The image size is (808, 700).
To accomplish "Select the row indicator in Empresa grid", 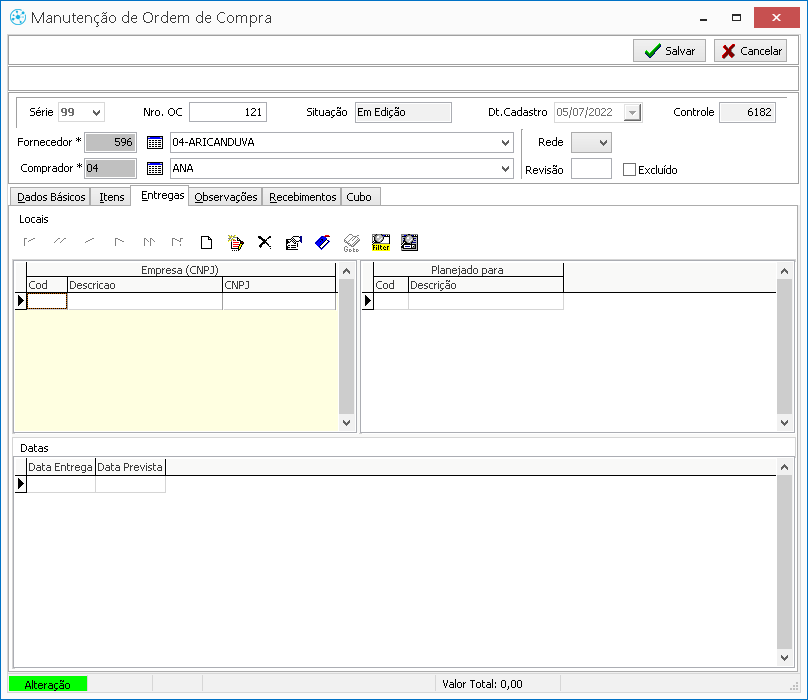I will [x=21, y=301].
